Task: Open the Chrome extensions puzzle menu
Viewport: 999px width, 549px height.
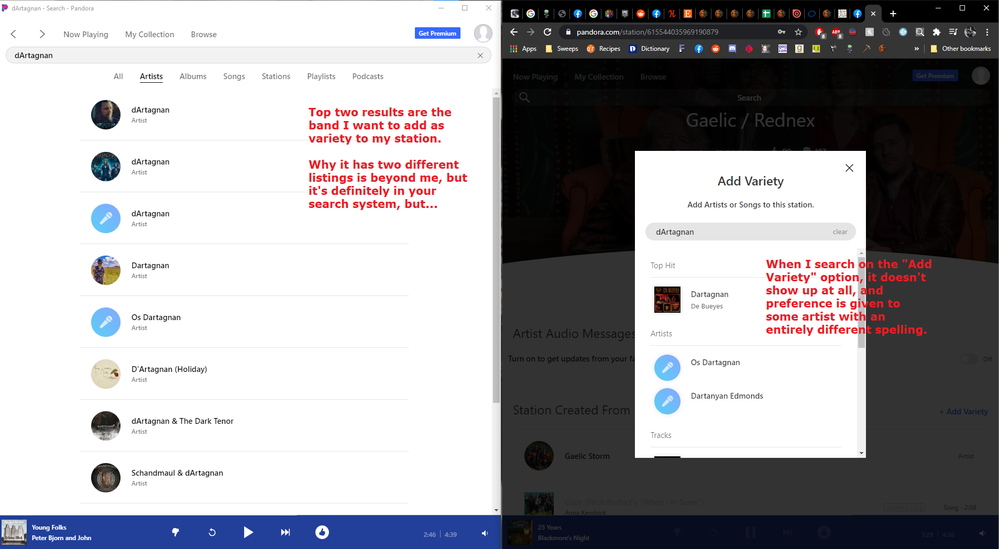Action: tap(936, 32)
